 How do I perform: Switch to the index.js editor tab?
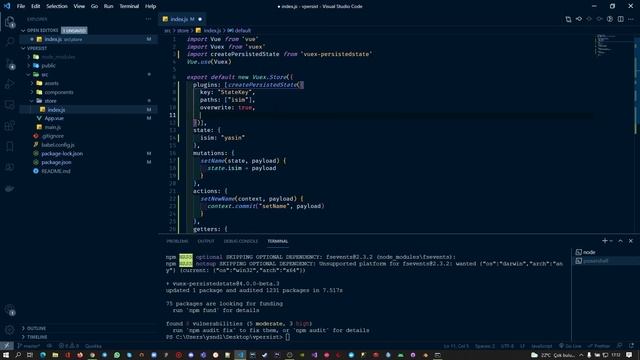click(x=182, y=19)
